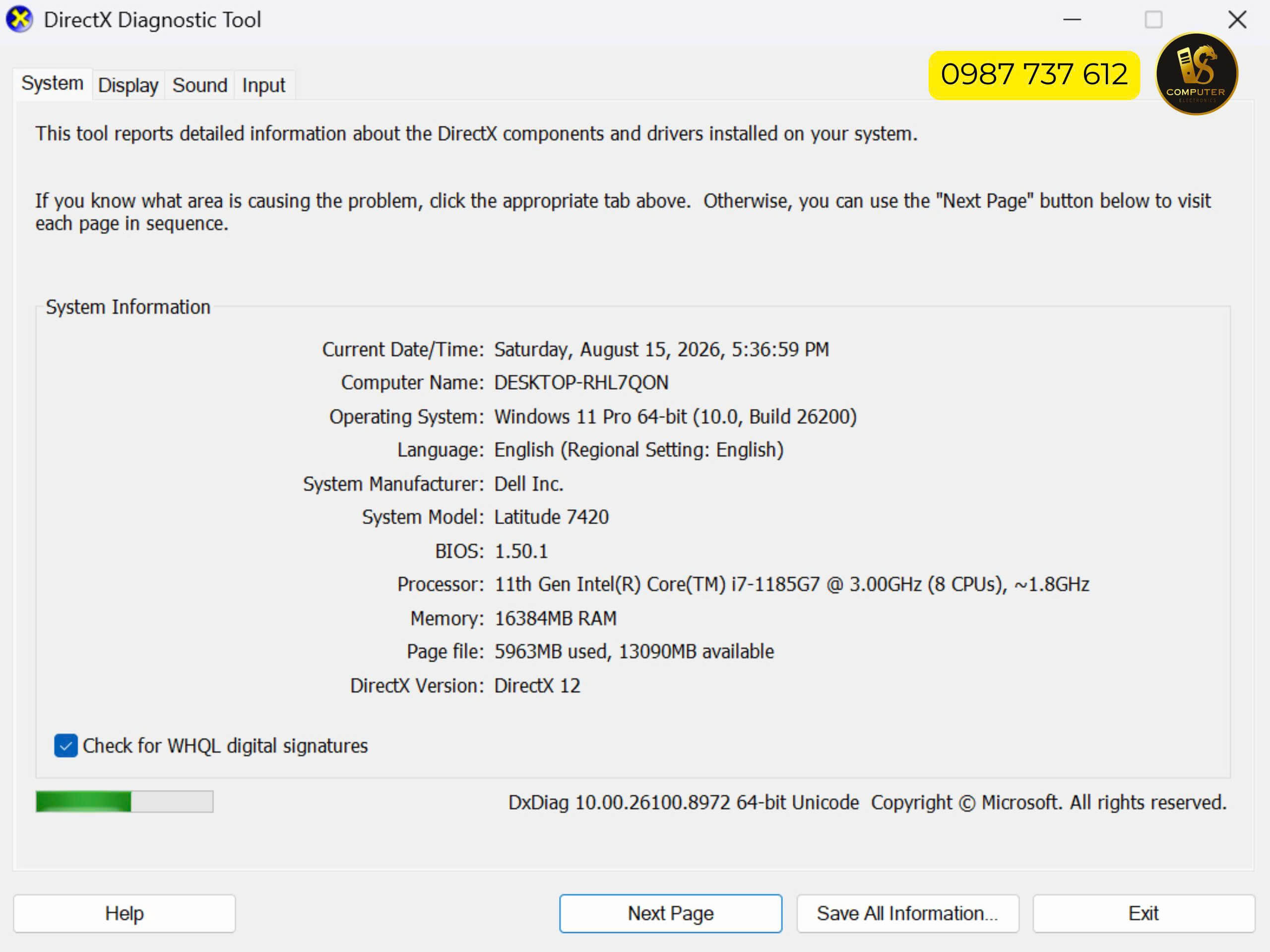Click the DirectX Diagnostic Tool title bar icon
The image size is (1270, 952).
tap(19, 19)
